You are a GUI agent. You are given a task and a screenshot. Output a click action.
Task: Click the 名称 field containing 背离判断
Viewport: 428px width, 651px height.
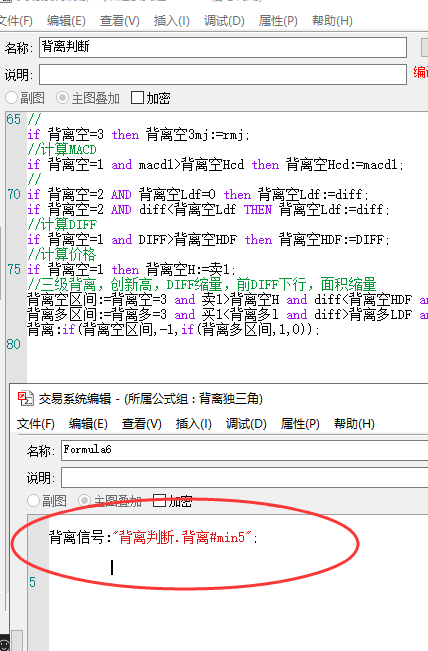223,47
